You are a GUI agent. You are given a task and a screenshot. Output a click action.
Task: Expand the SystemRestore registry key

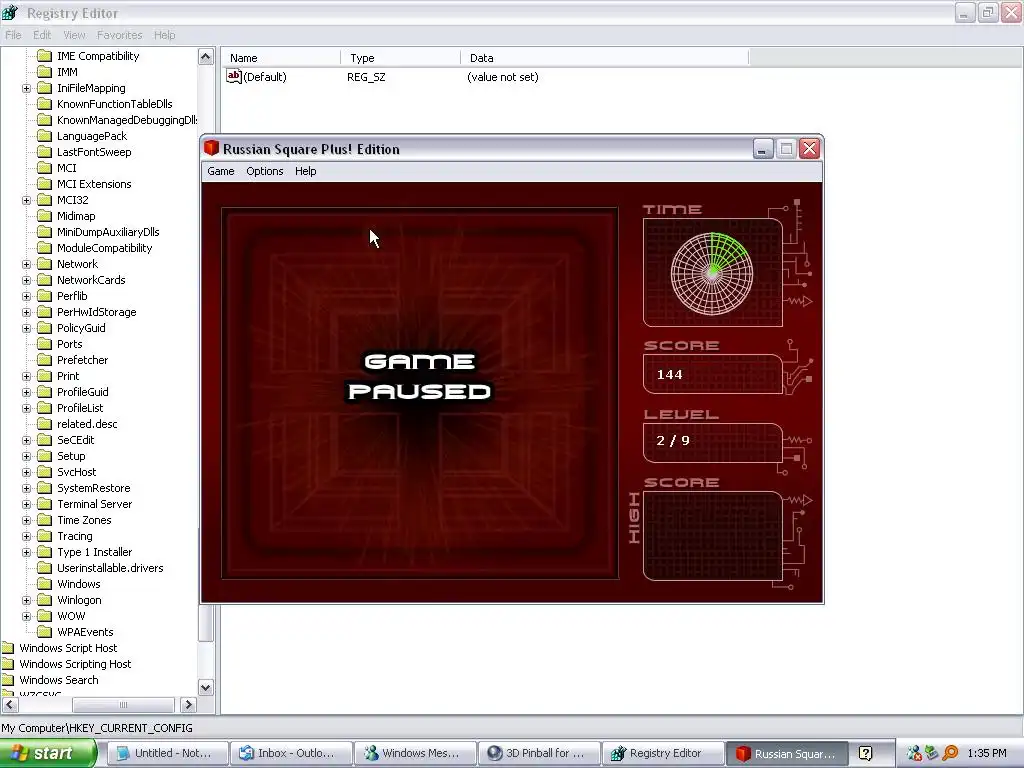[x=26, y=488]
